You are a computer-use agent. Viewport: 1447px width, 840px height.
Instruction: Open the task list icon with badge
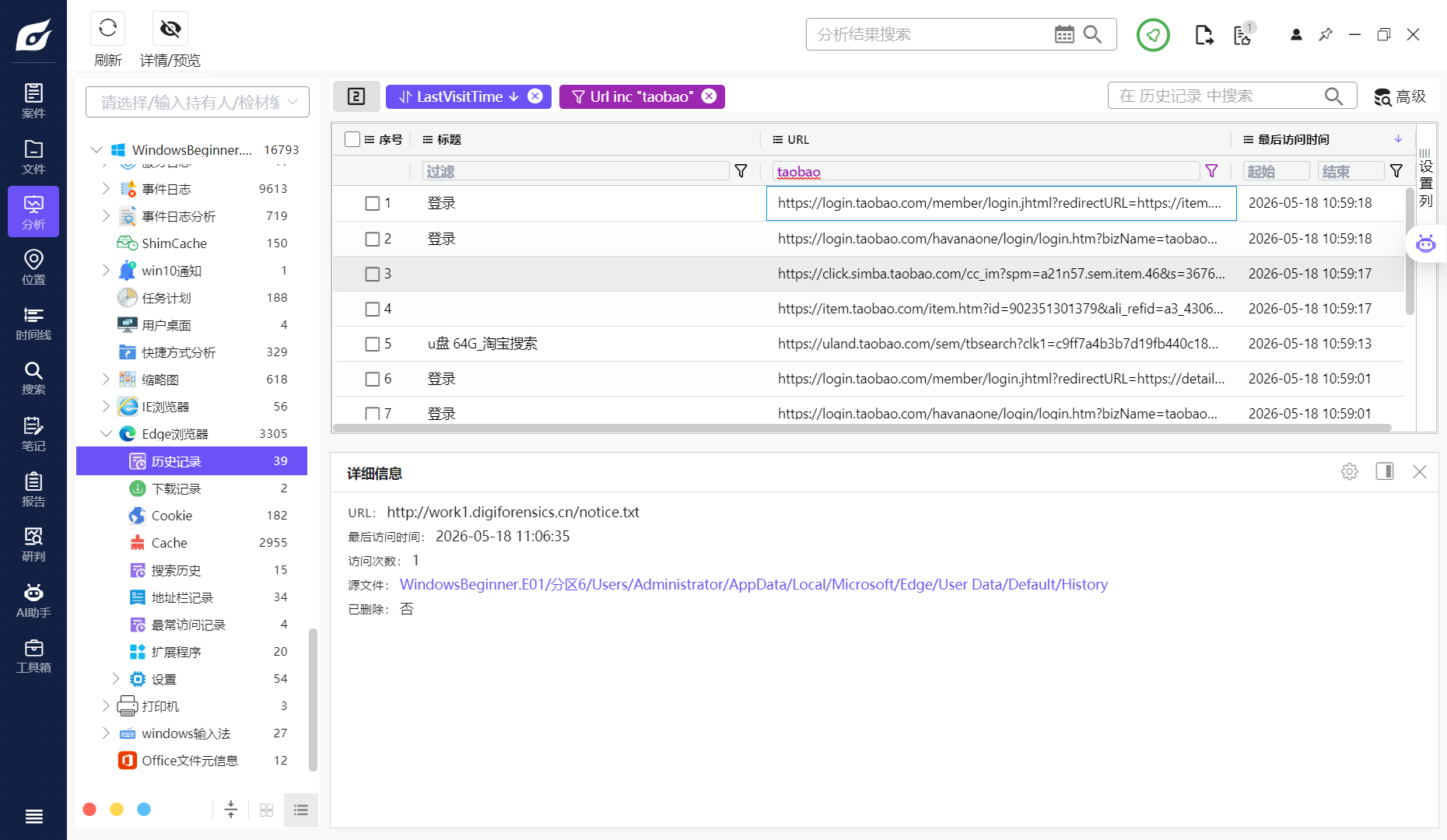(x=1243, y=34)
